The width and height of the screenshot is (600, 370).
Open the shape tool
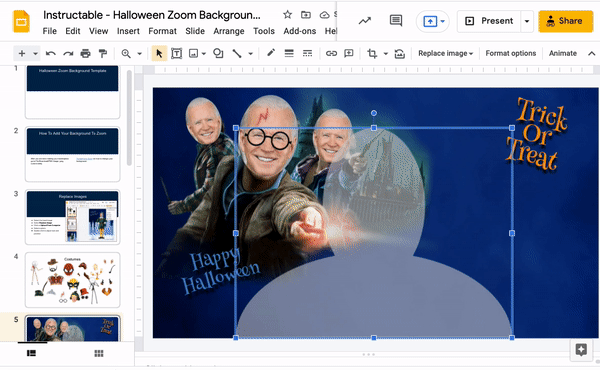pyautogui.click(x=218, y=54)
